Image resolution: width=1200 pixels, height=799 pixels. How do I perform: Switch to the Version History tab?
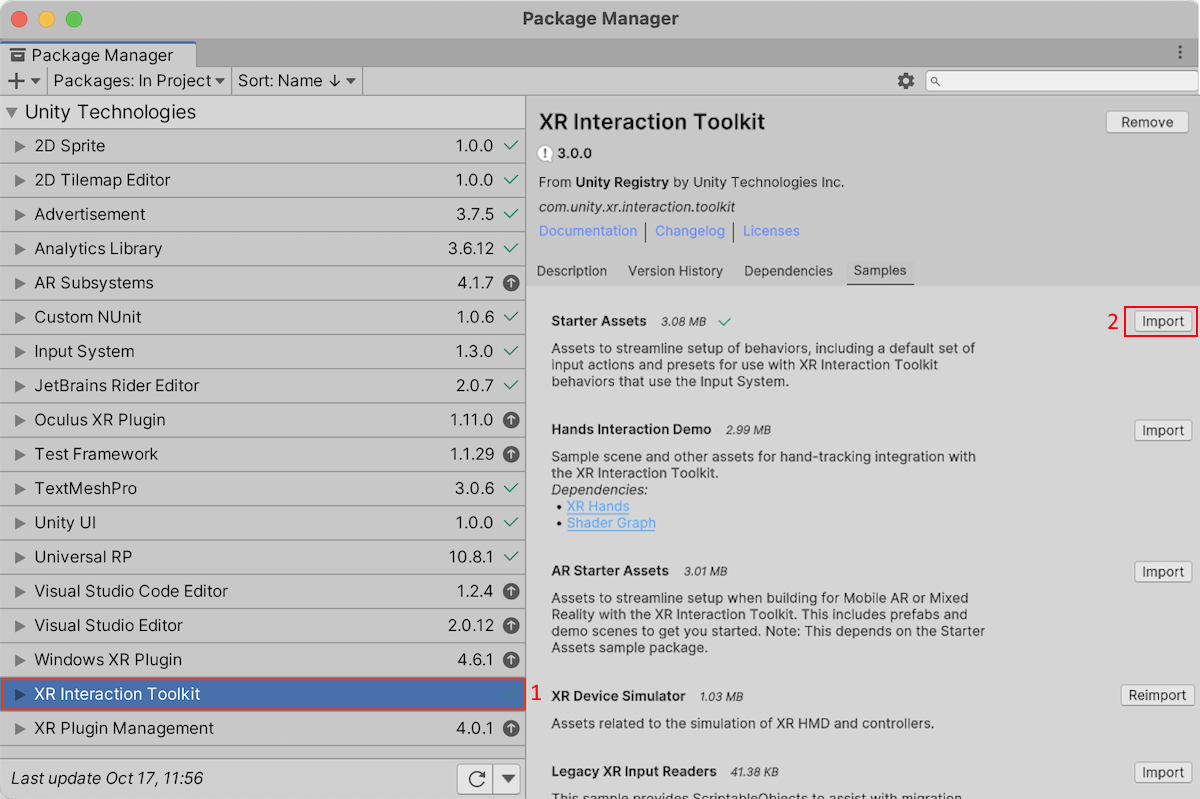[x=675, y=271]
